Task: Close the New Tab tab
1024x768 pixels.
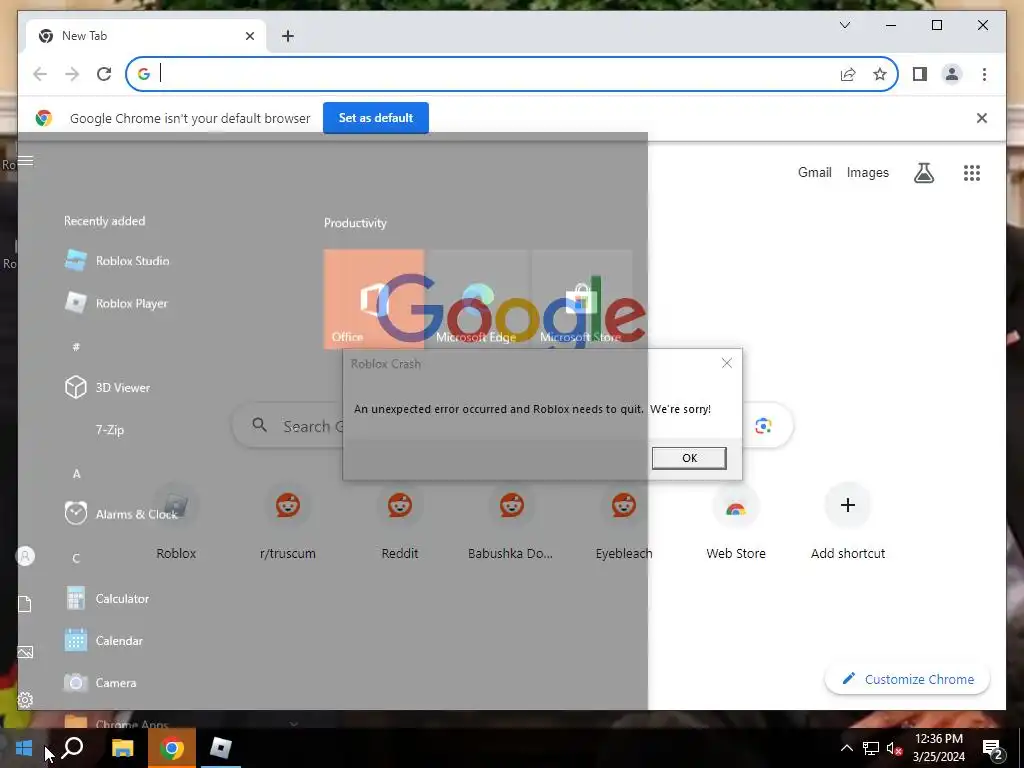Action: tap(249, 36)
